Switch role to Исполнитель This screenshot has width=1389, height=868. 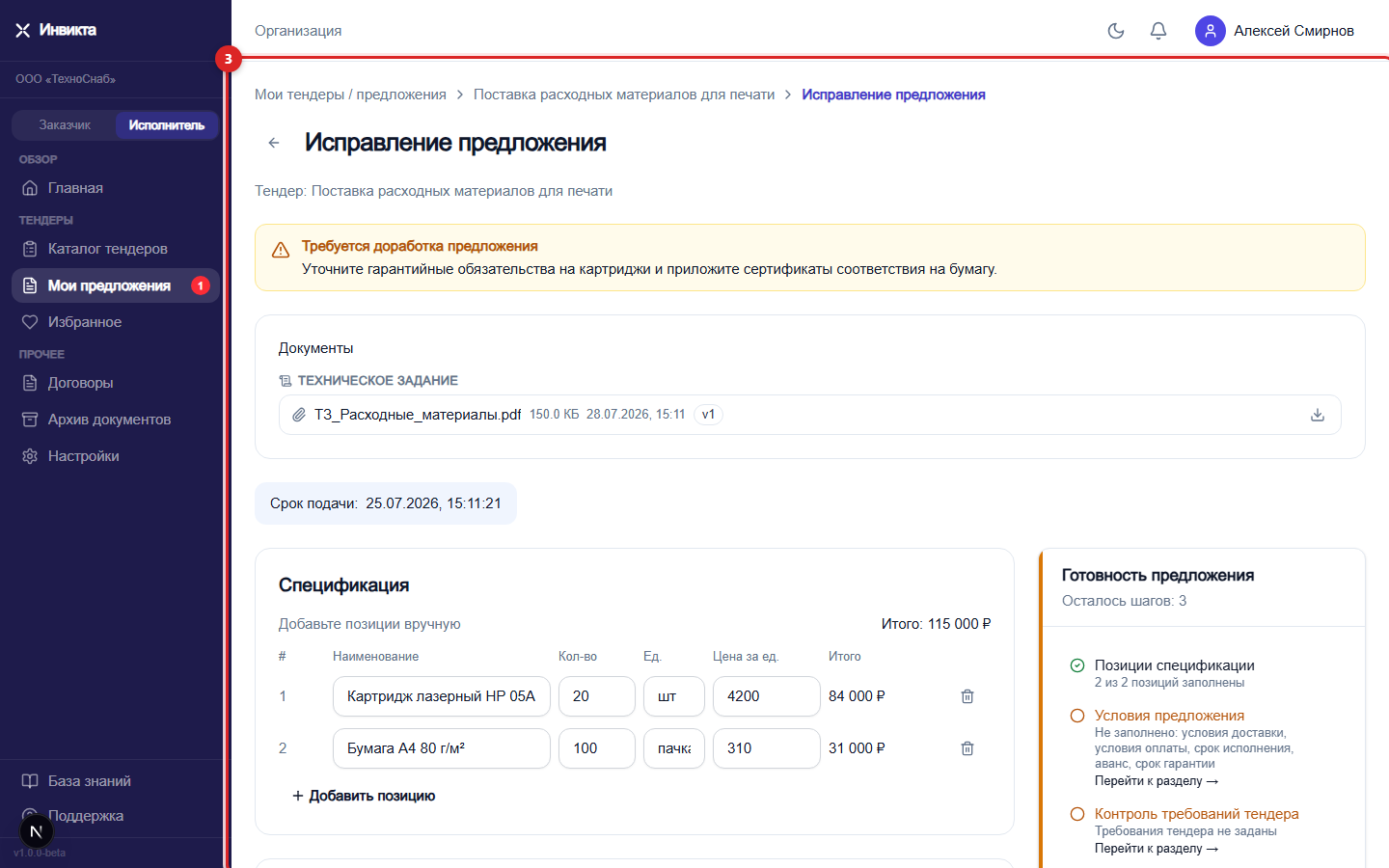pos(167,125)
